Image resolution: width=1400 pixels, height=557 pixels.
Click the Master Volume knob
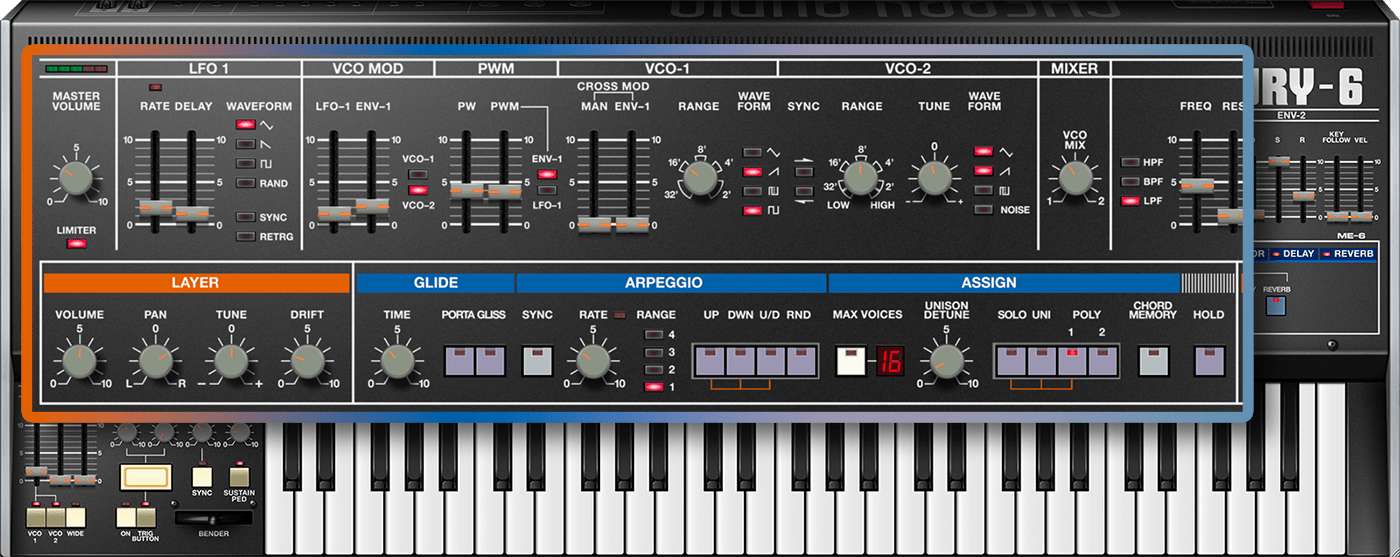coord(76,178)
